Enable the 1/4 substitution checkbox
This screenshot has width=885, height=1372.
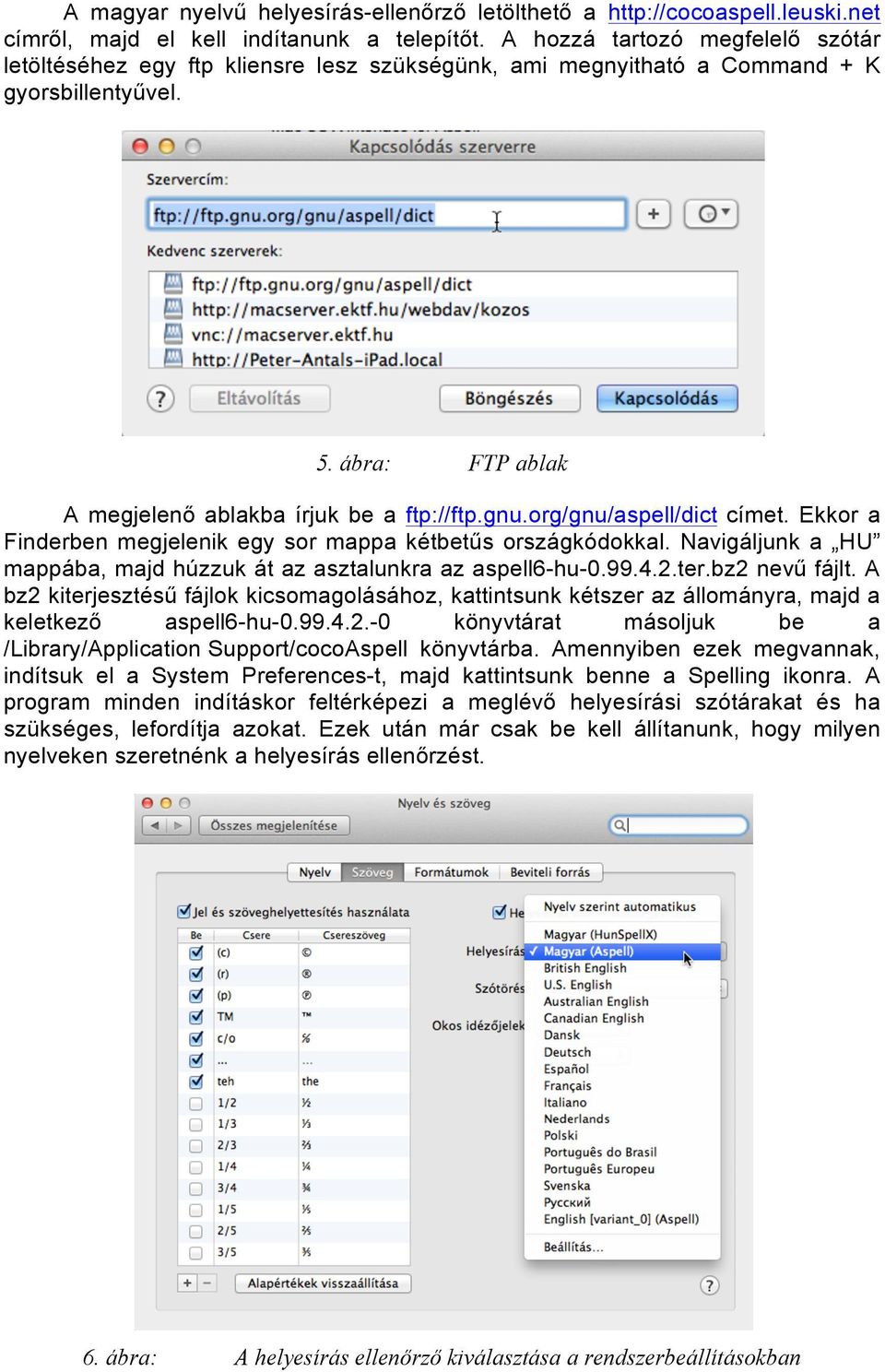coord(195,1166)
